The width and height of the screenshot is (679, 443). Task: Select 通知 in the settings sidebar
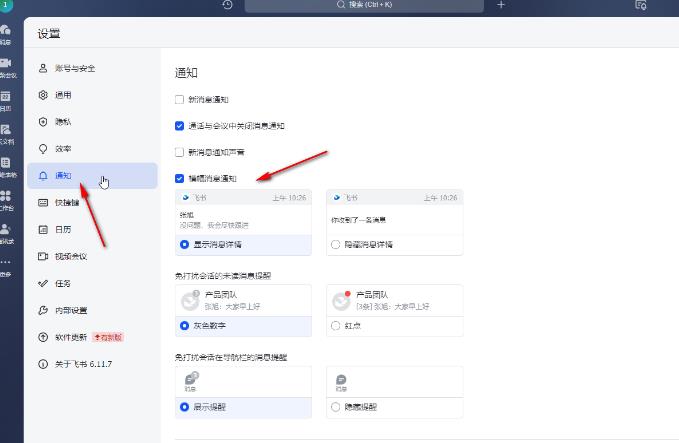[x=92, y=176]
